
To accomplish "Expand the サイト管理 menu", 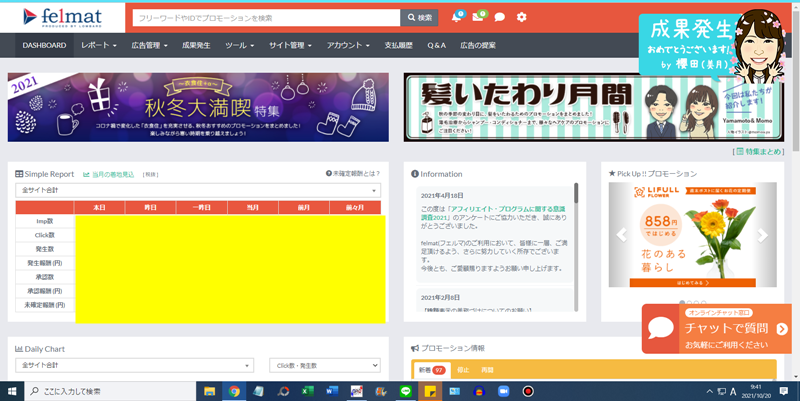I will [290, 45].
